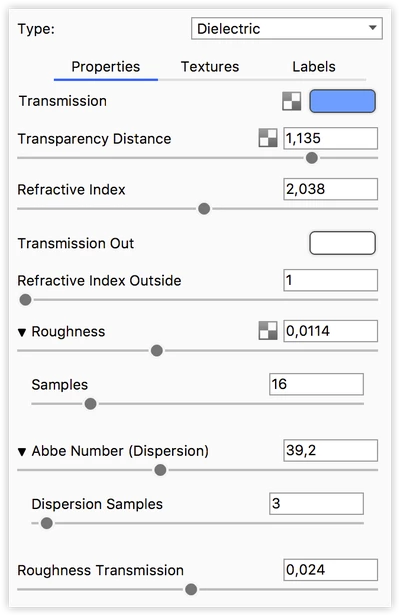Image resolution: width=400 pixels, height=616 pixels.
Task: Click the Samples value field showing 16
Action: [316, 384]
